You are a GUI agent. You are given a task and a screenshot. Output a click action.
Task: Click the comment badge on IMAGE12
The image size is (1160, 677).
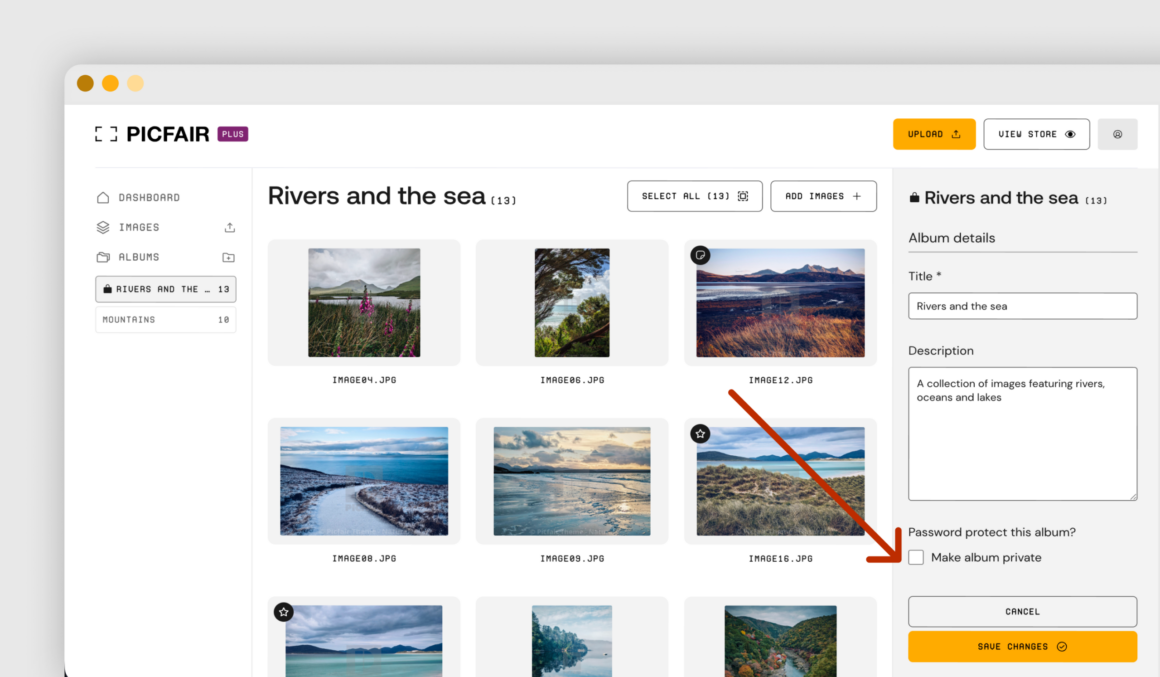coord(700,255)
